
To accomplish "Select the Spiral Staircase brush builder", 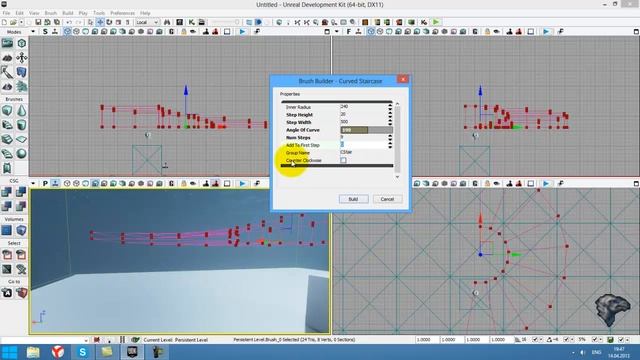I will (x=7, y=154).
